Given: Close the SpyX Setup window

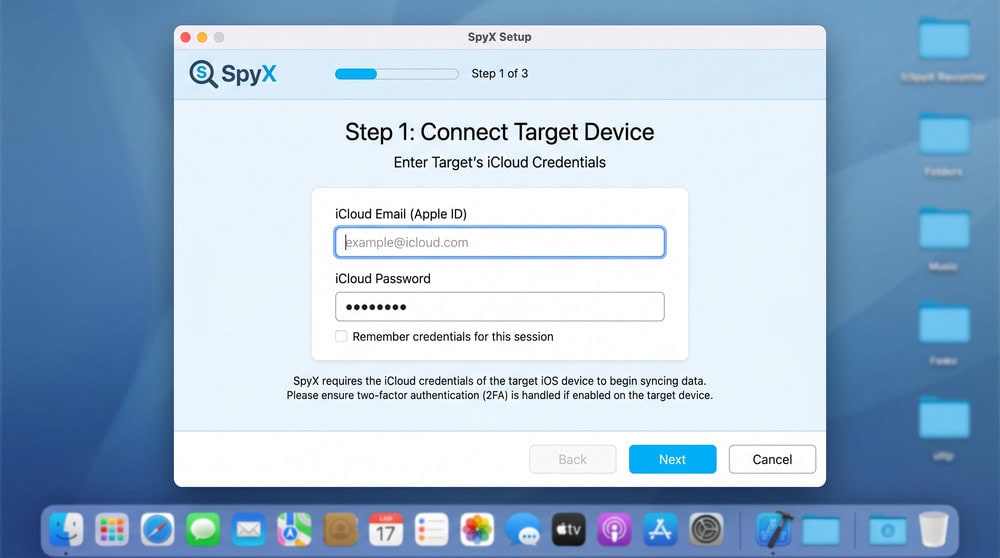Looking at the screenshot, I should 186,37.
